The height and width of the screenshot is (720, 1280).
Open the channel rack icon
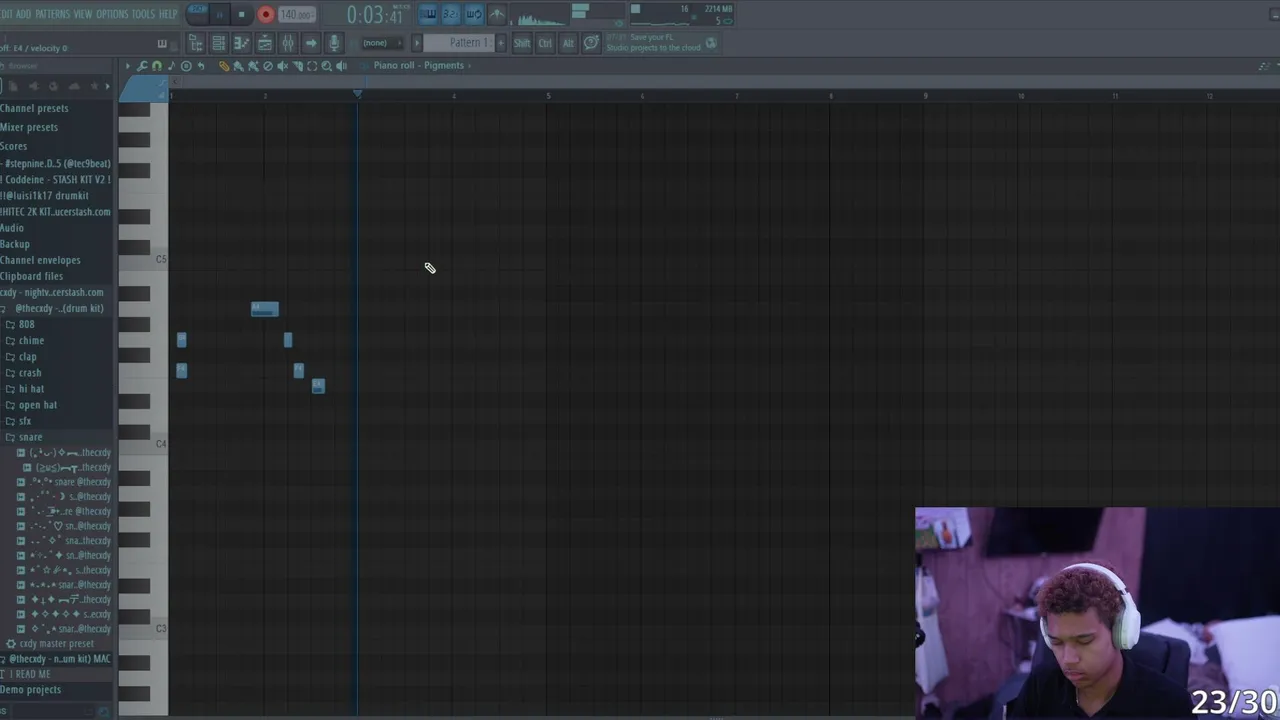[x=218, y=43]
